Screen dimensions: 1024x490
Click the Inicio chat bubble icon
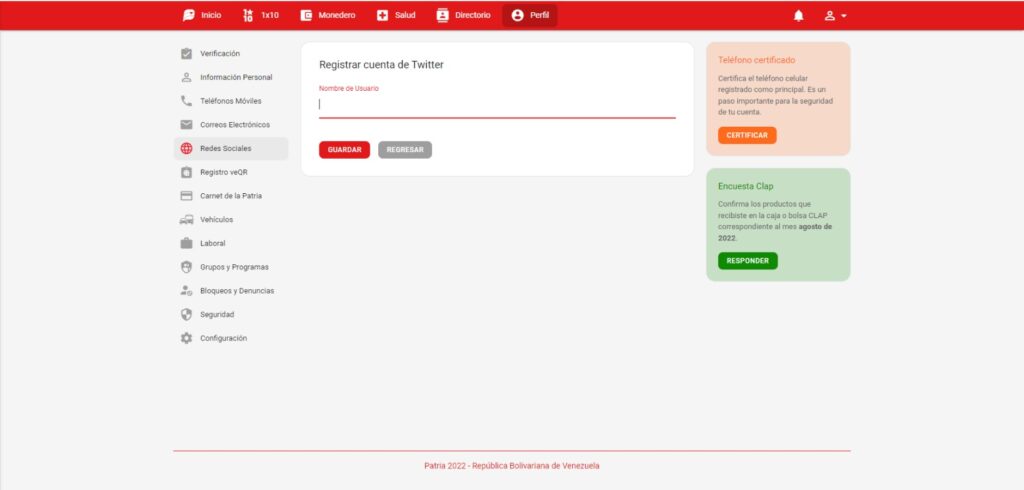click(189, 16)
